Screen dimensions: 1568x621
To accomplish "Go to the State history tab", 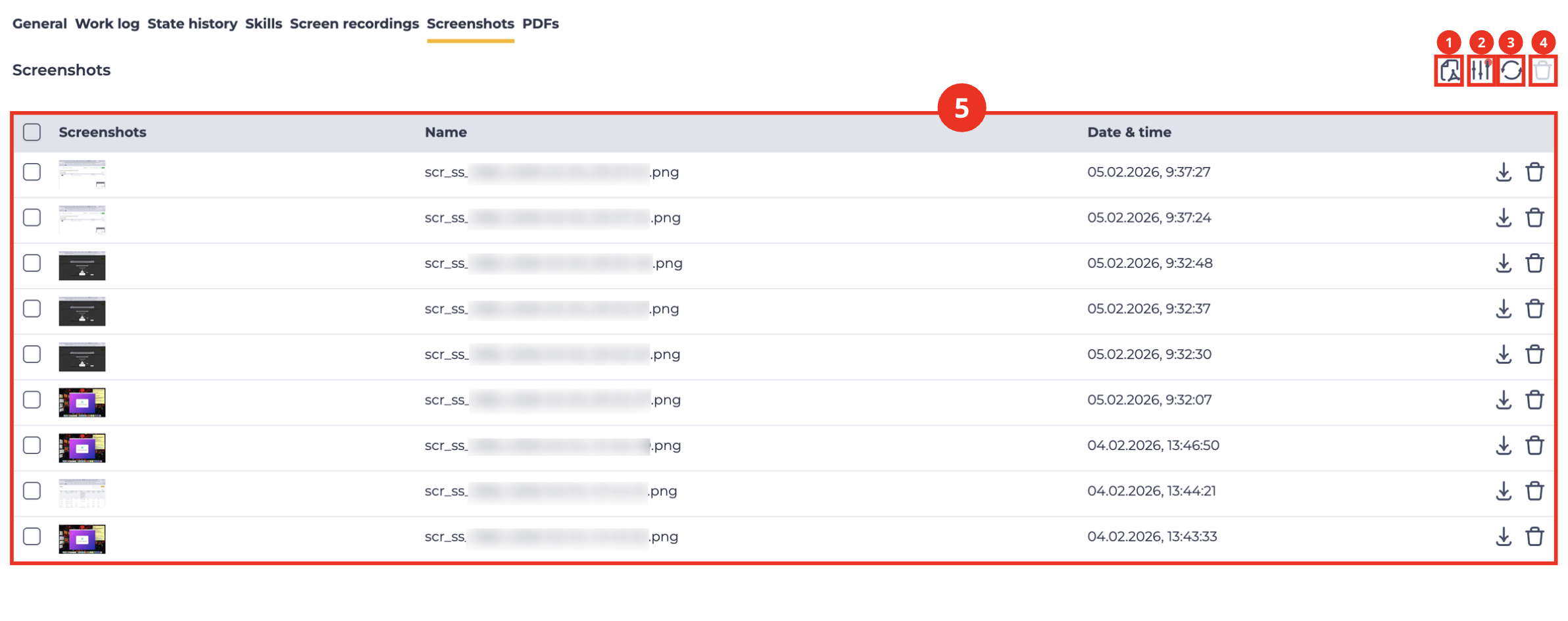I will click(192, 24).
